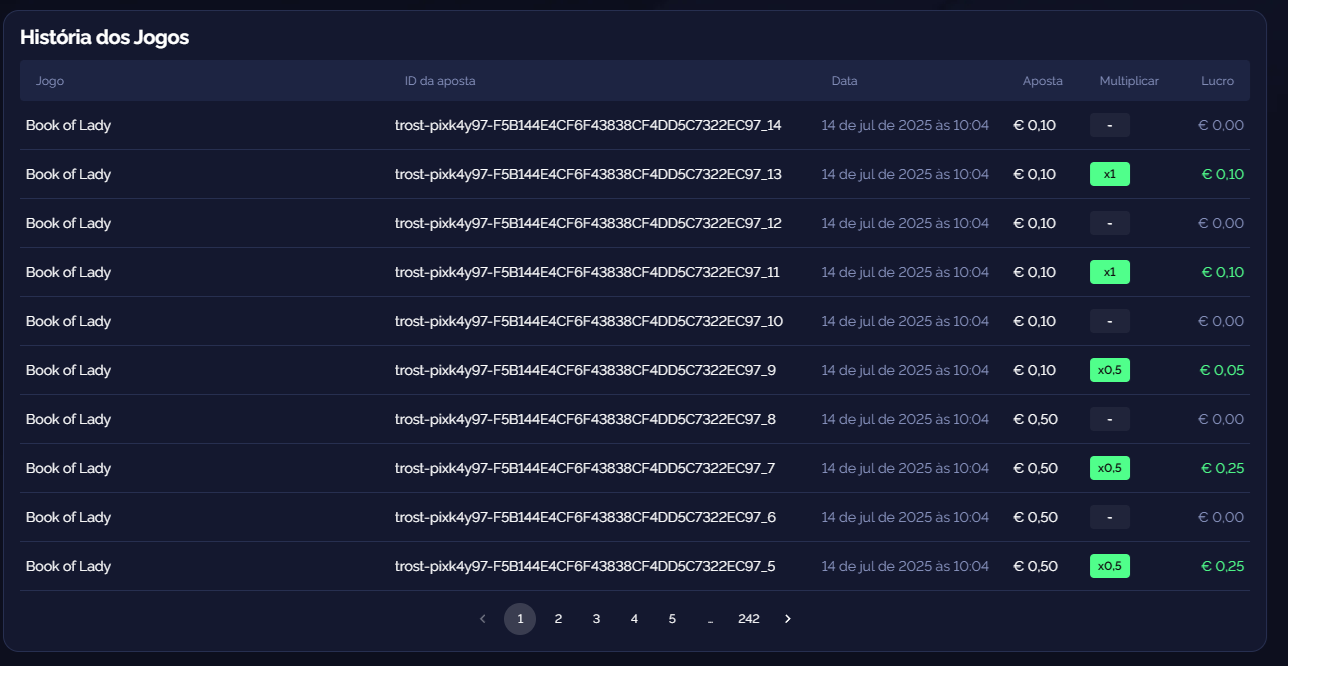Click bet amount € 0,50 in row EC97_8
This screenshot has height=686, width=1320.
1036,419
